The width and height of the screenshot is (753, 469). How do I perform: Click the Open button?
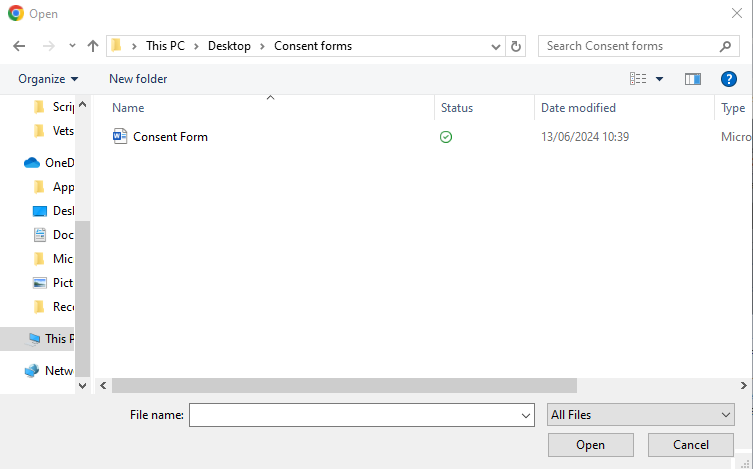click(x=591, y=445)
